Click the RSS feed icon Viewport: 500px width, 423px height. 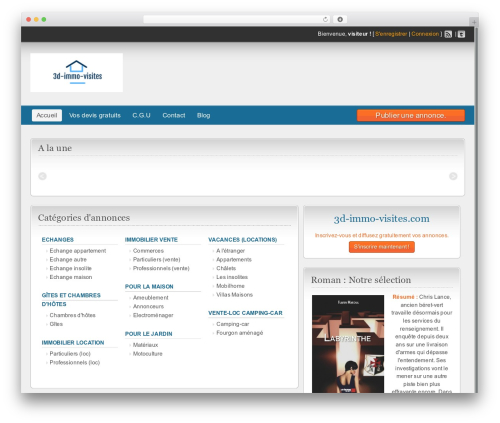(x=448, y=34)
